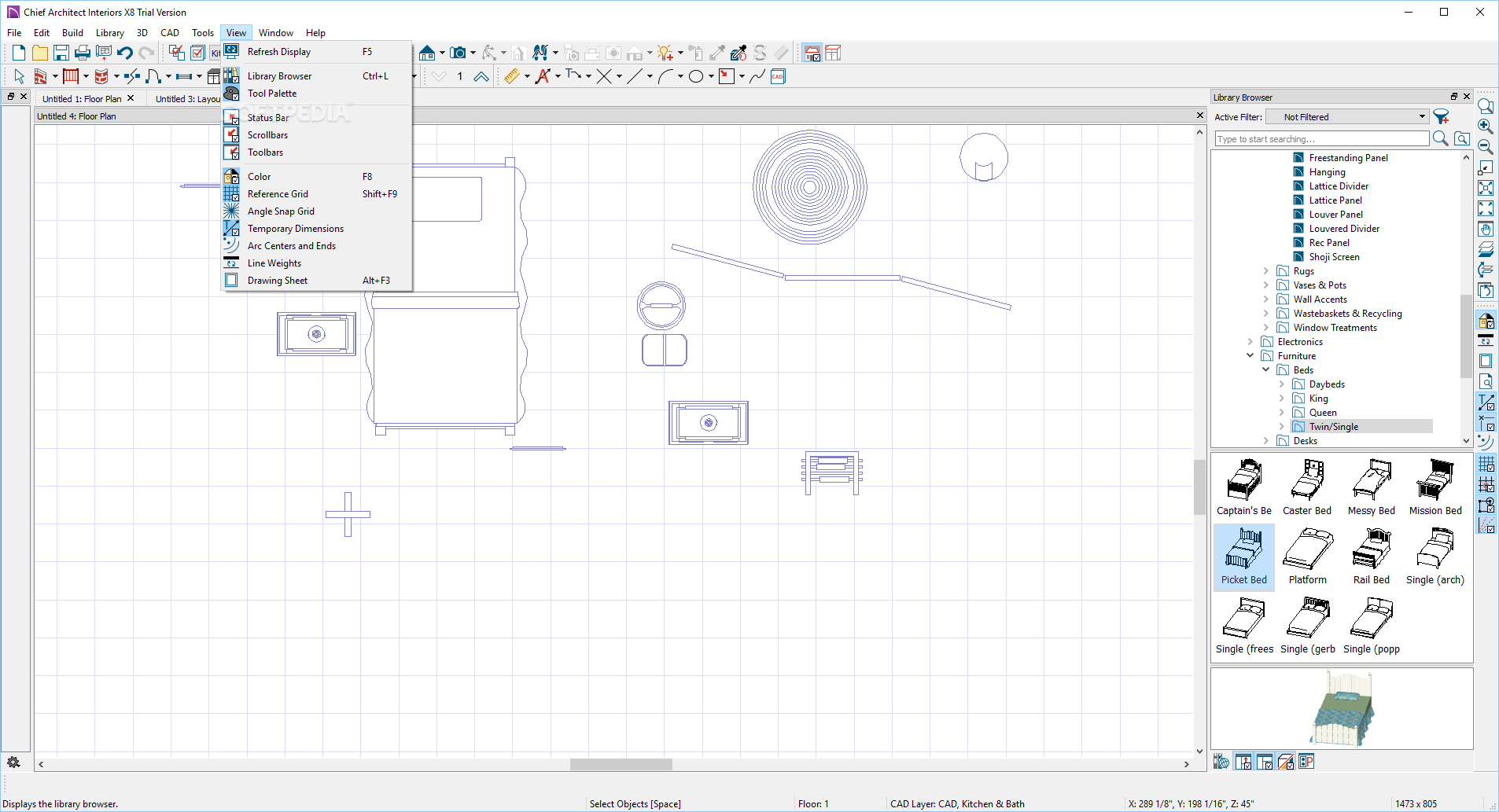Select the draw arc tool
The height and width of the screenshot is (812, 1499).
pos(665,76)
